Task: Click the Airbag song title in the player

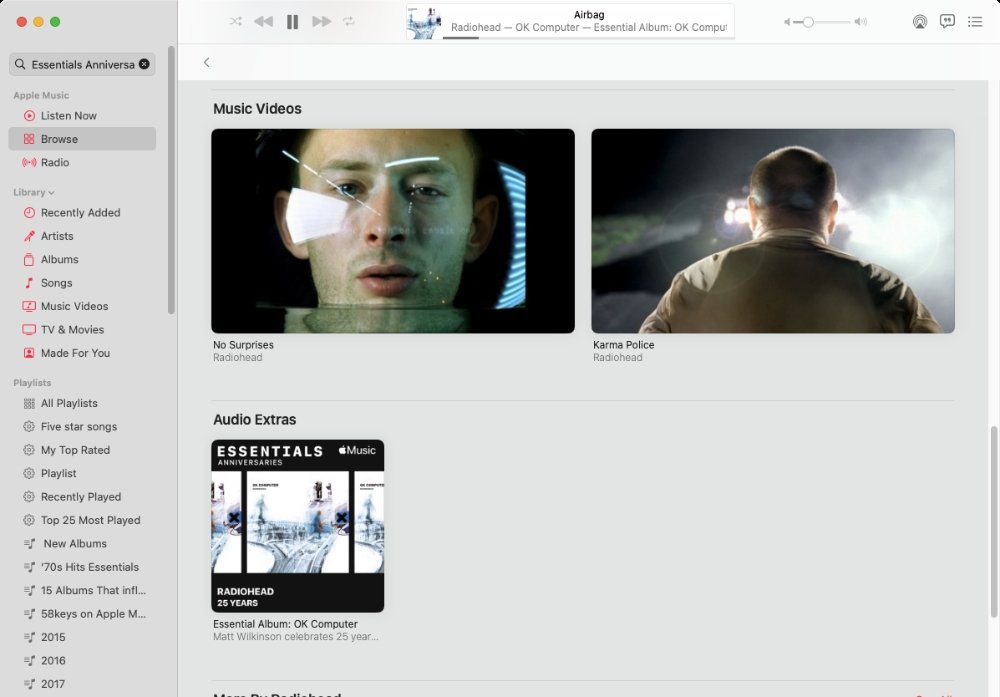Action: 589,15
